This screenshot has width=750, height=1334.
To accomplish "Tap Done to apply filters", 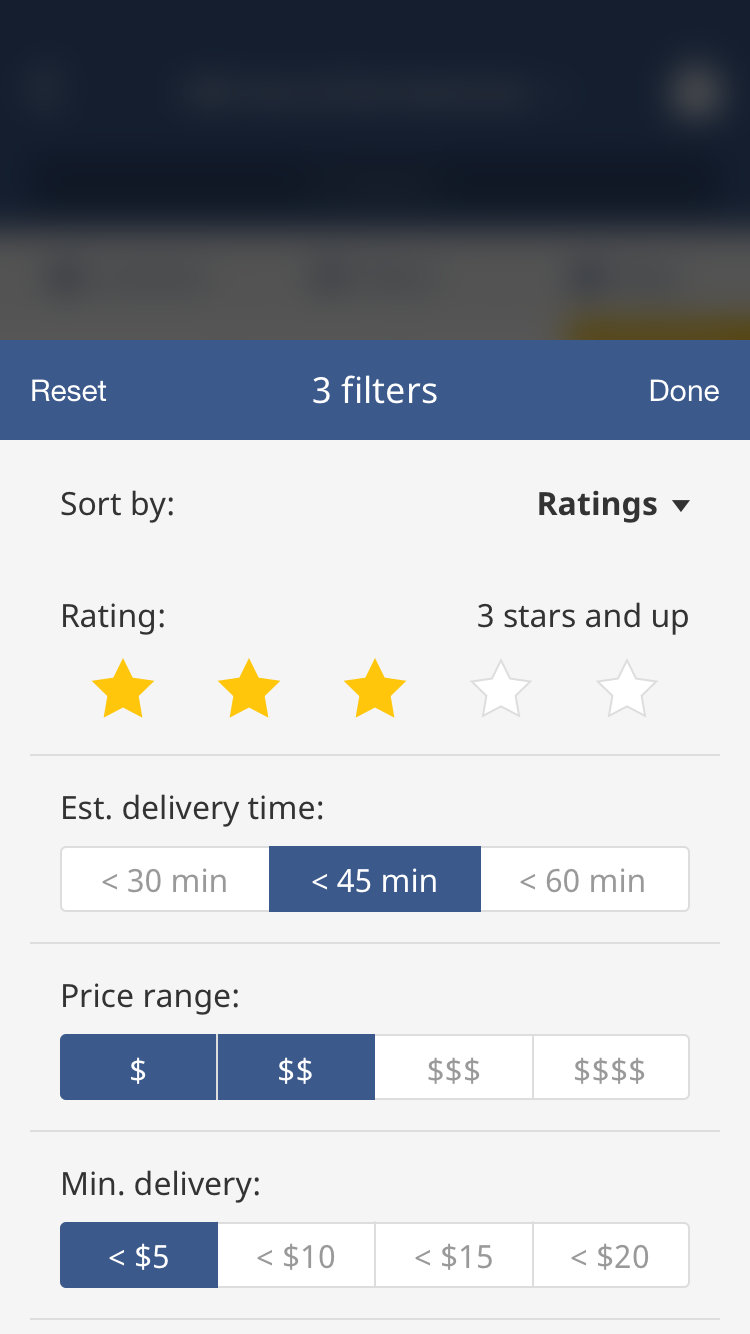I will point(684,390).
